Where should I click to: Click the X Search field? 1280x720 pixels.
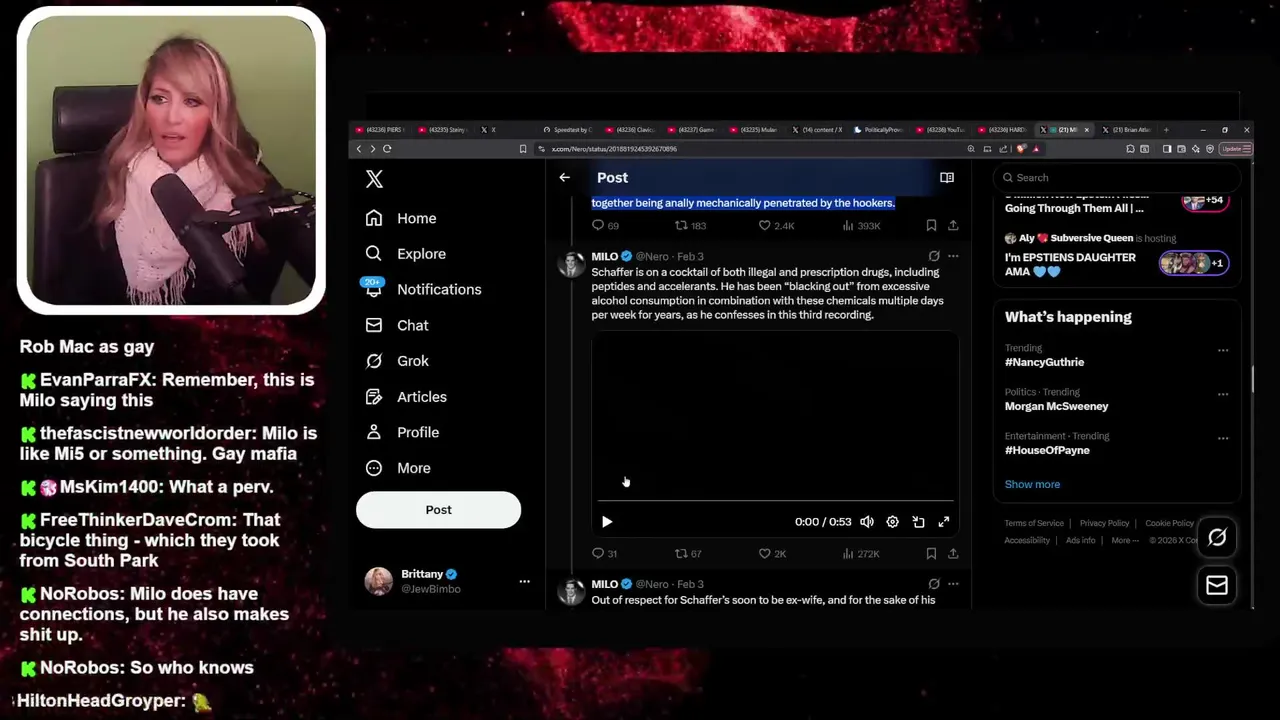point(1117,177)
